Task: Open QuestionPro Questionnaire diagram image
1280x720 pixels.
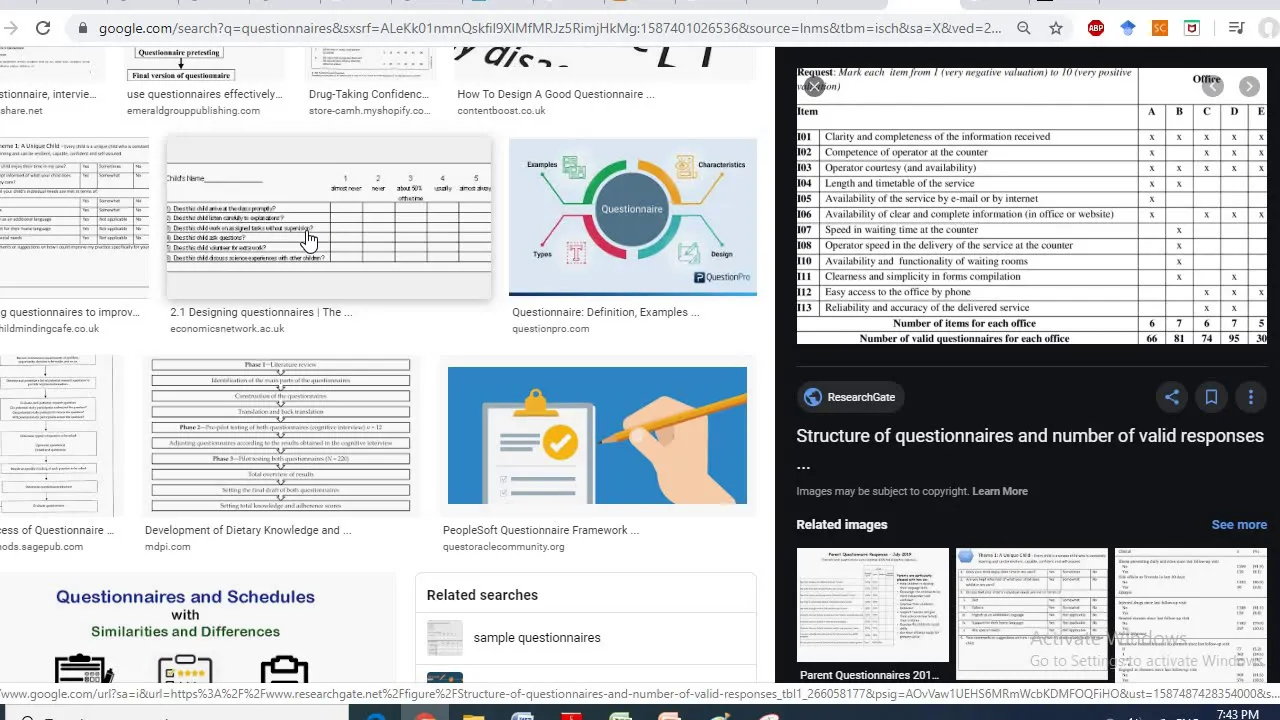Action: 633,218
